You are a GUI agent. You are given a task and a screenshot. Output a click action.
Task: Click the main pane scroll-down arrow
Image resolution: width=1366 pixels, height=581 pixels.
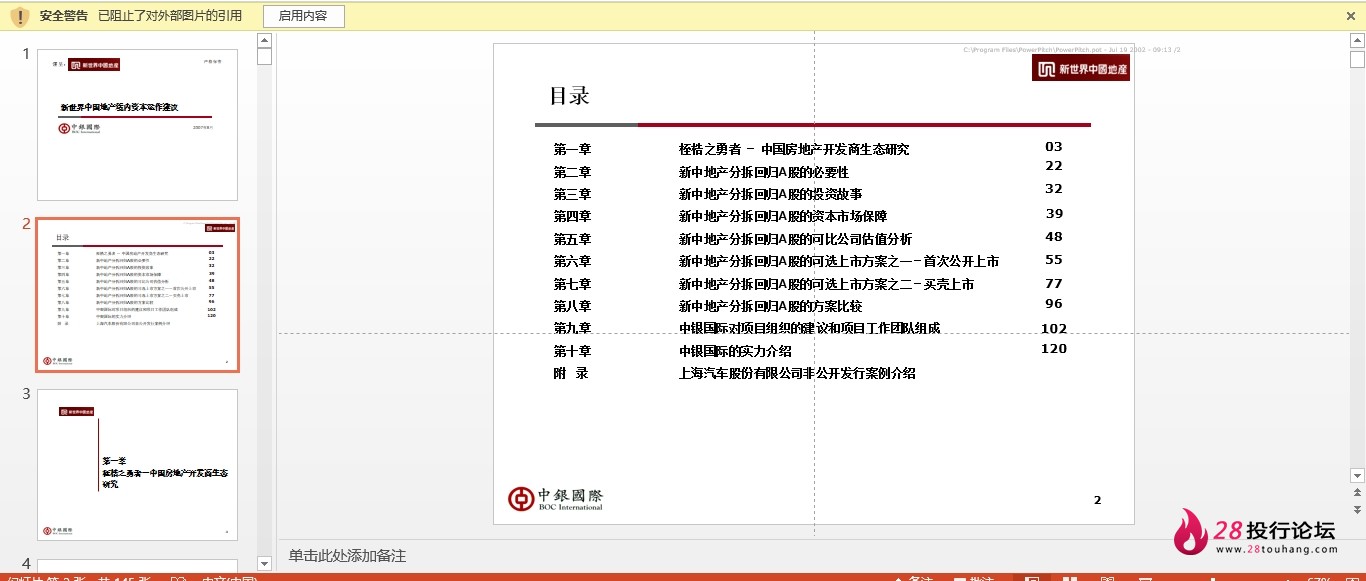pos(1357,475)
